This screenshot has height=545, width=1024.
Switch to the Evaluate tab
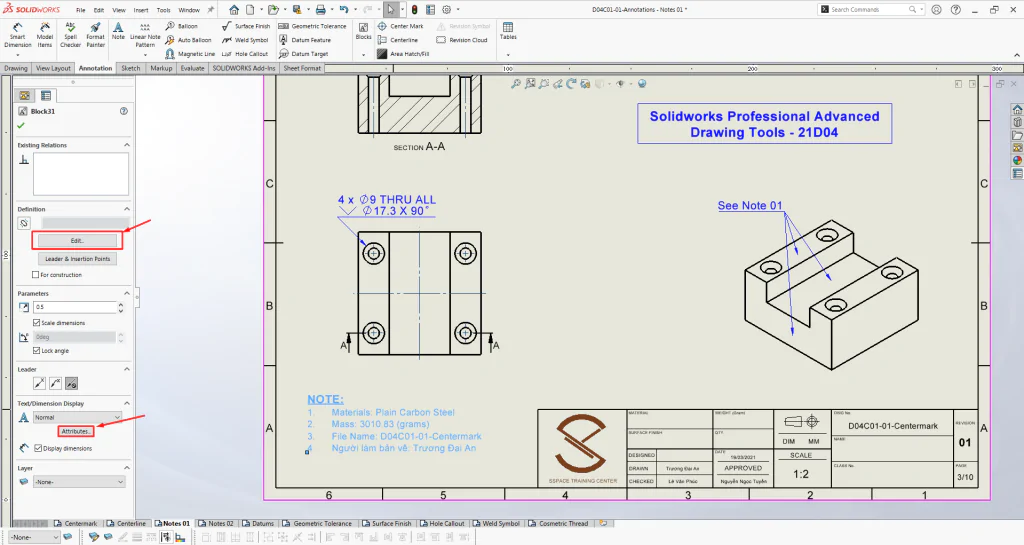pos(193,68)
